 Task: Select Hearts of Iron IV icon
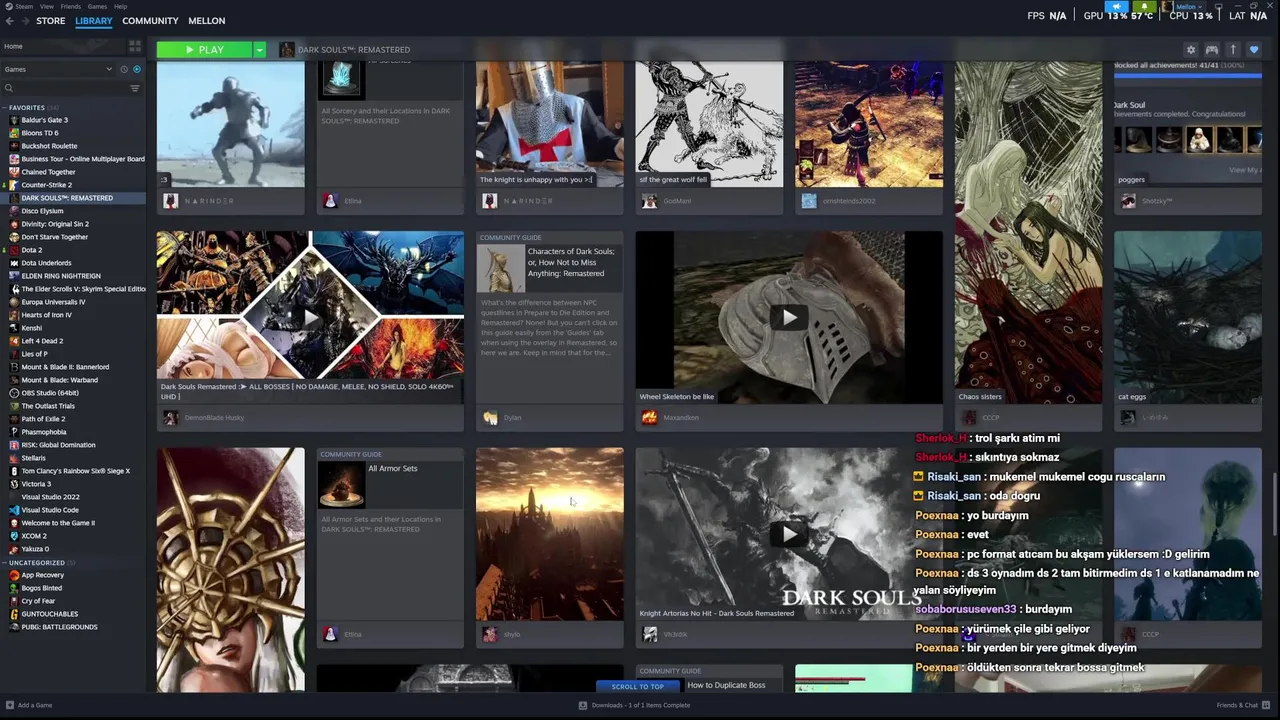point(13,315)
